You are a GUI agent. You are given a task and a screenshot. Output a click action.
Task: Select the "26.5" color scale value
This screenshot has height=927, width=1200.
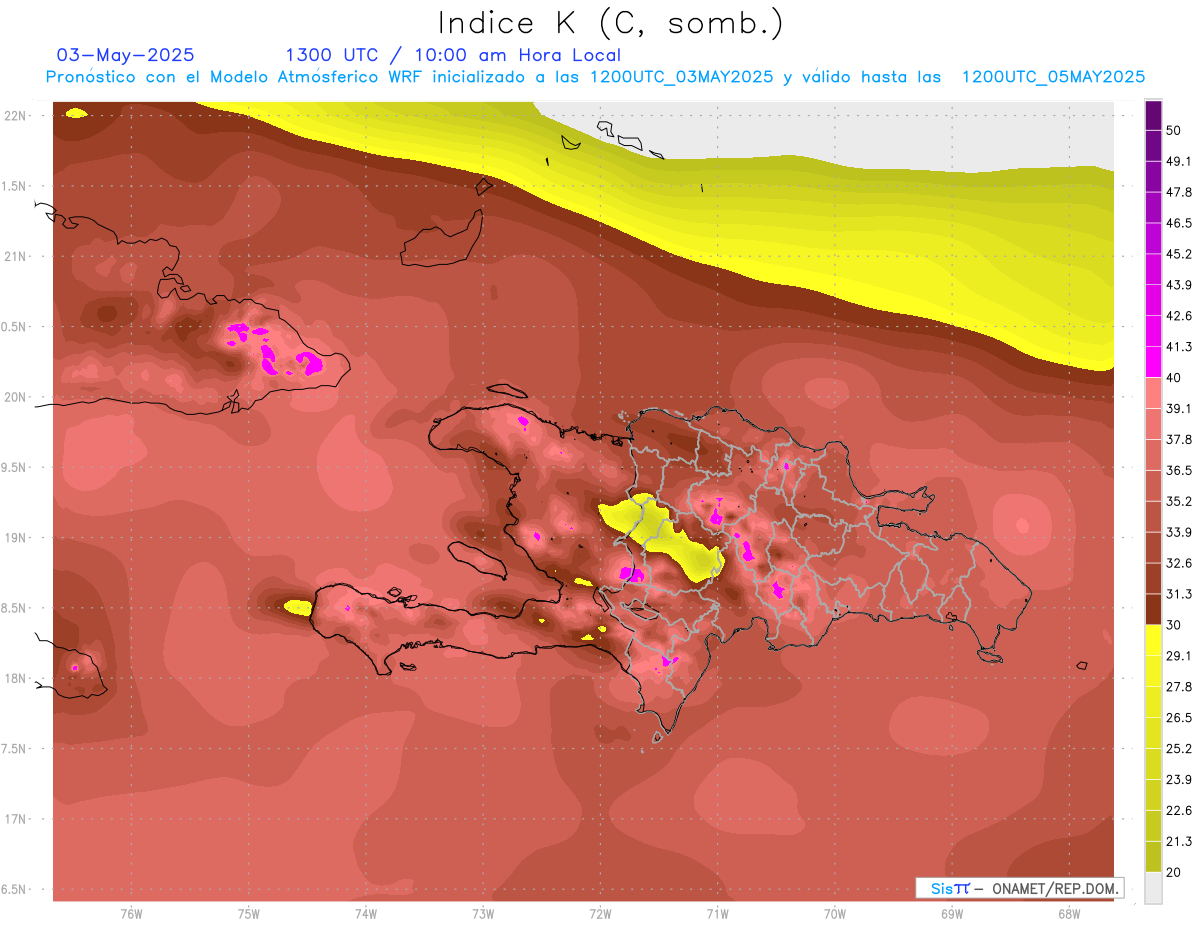pos(1180,717)
